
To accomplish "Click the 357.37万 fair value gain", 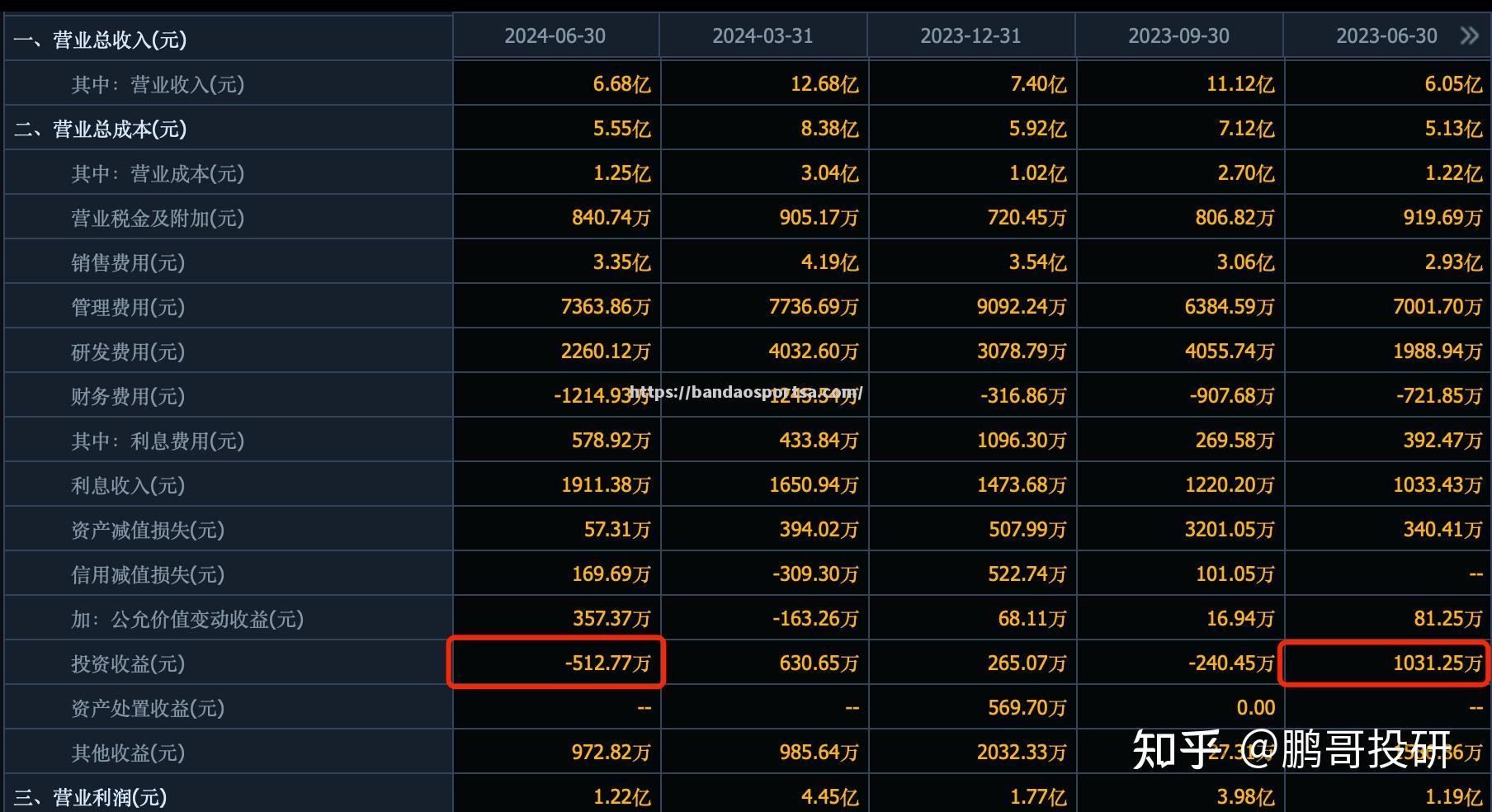I will [x=611, y=619].
